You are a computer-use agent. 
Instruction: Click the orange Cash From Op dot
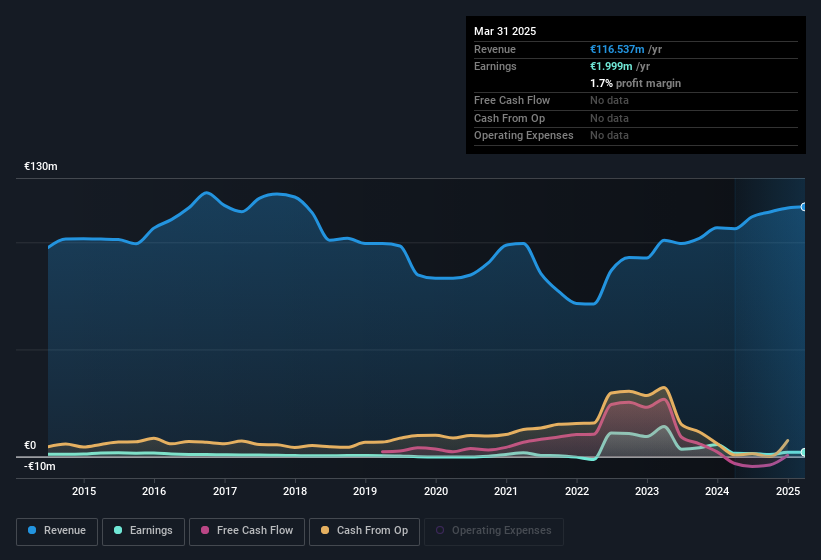click(x=325, y=530)
